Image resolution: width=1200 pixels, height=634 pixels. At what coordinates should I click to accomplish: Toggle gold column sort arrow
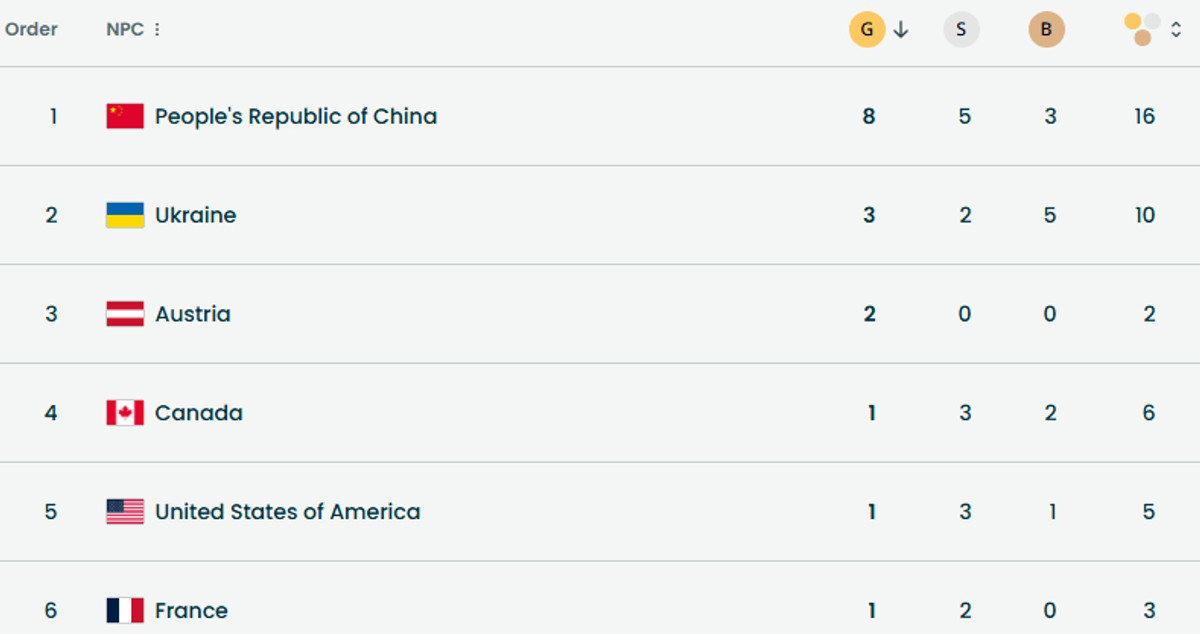point(901,30)
